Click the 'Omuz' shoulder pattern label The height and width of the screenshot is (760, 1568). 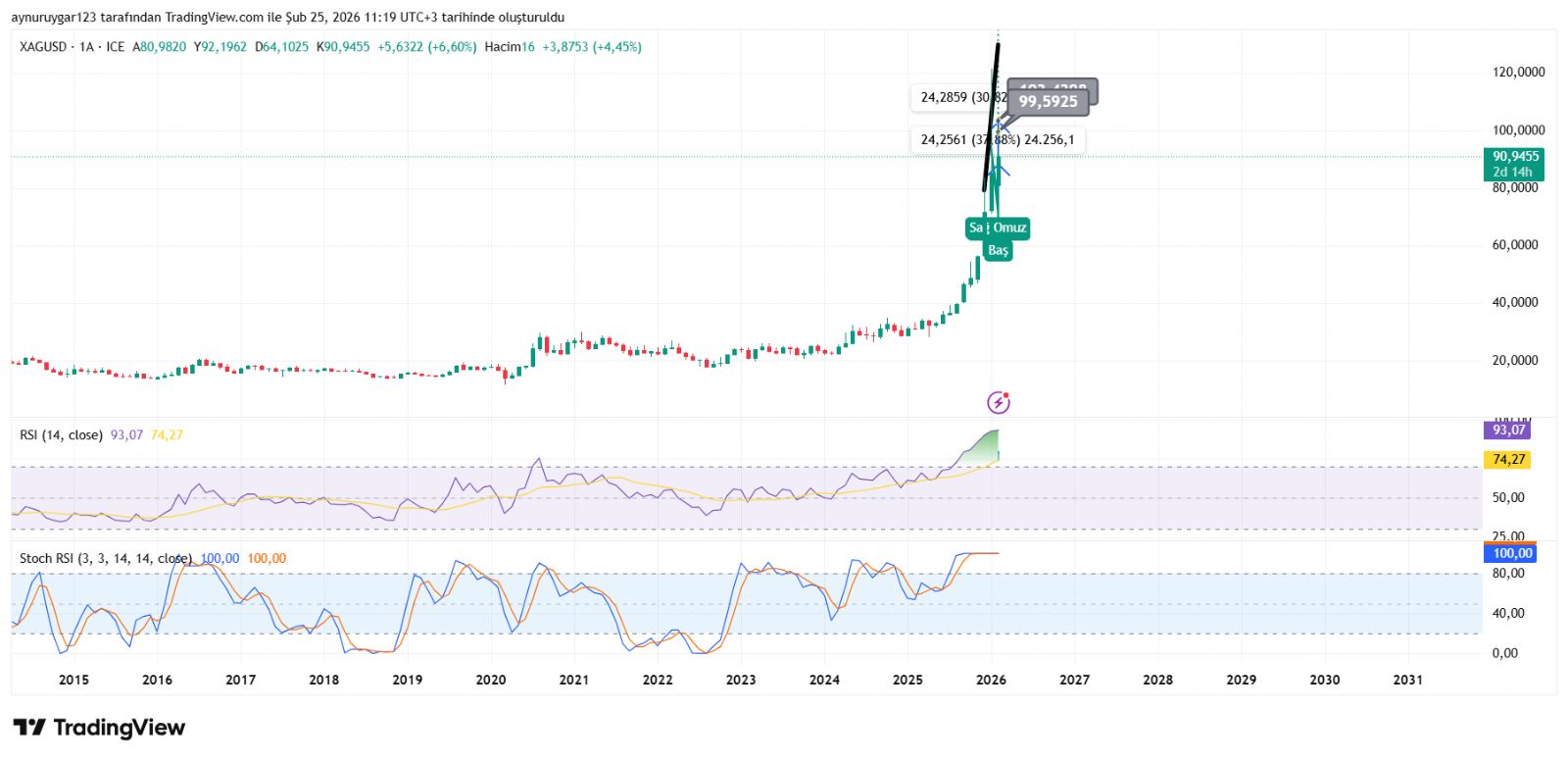[1010, 228]
